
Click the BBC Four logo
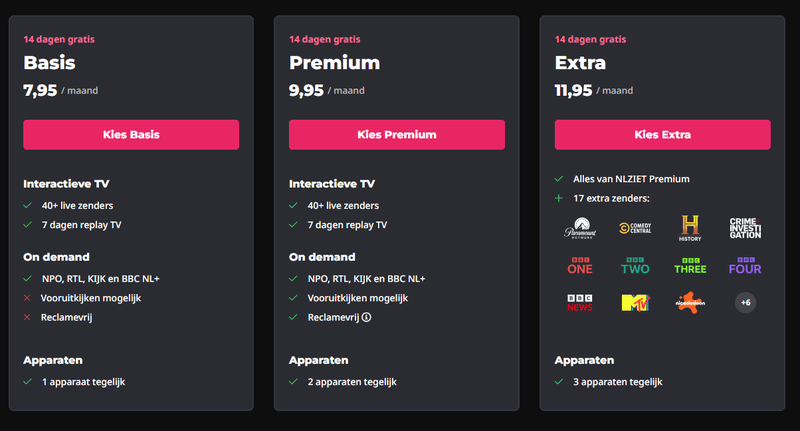745,266
